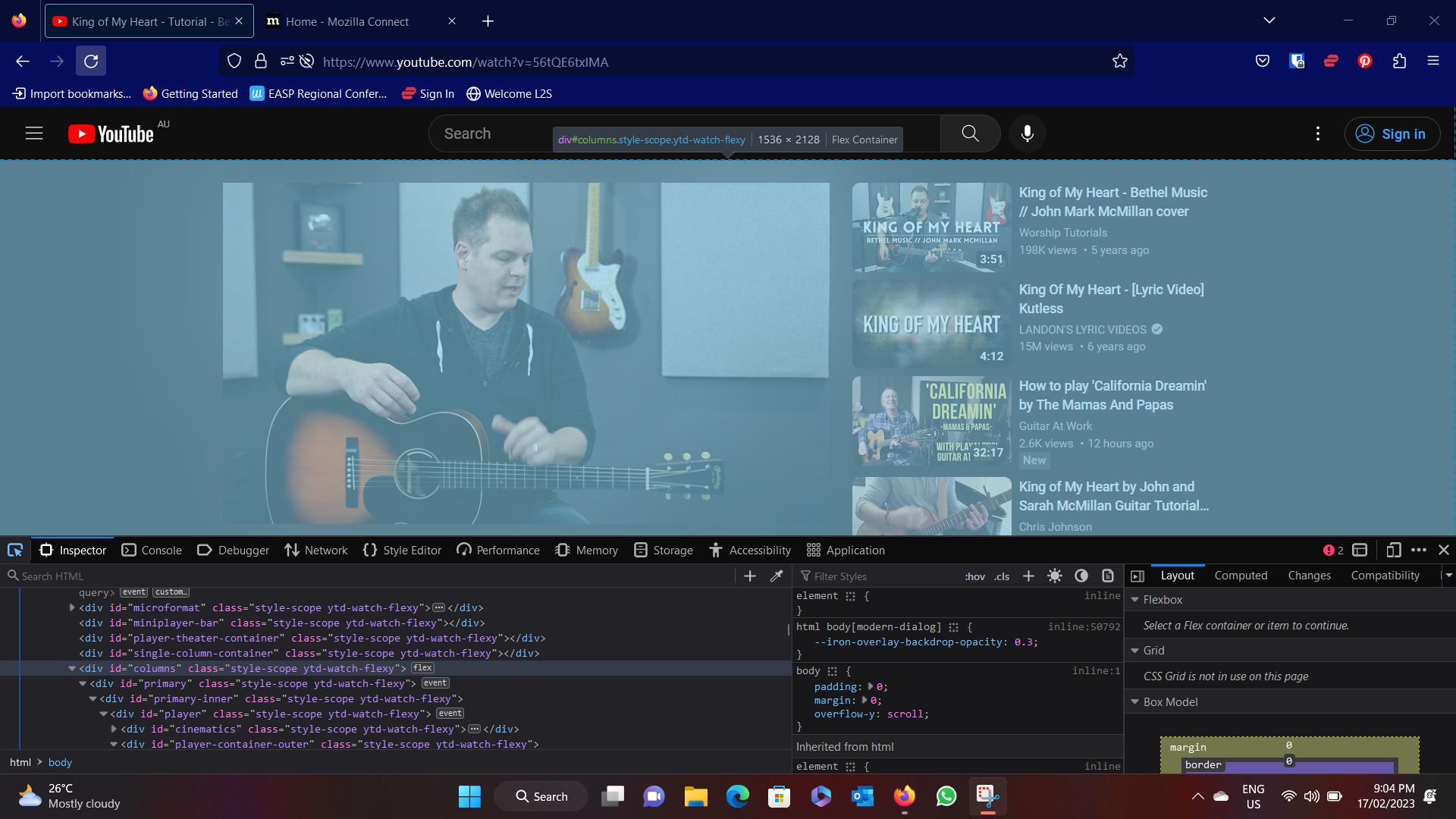
Task: Toggle the flex highlighter badge on columns div
Action: point(422,668)
